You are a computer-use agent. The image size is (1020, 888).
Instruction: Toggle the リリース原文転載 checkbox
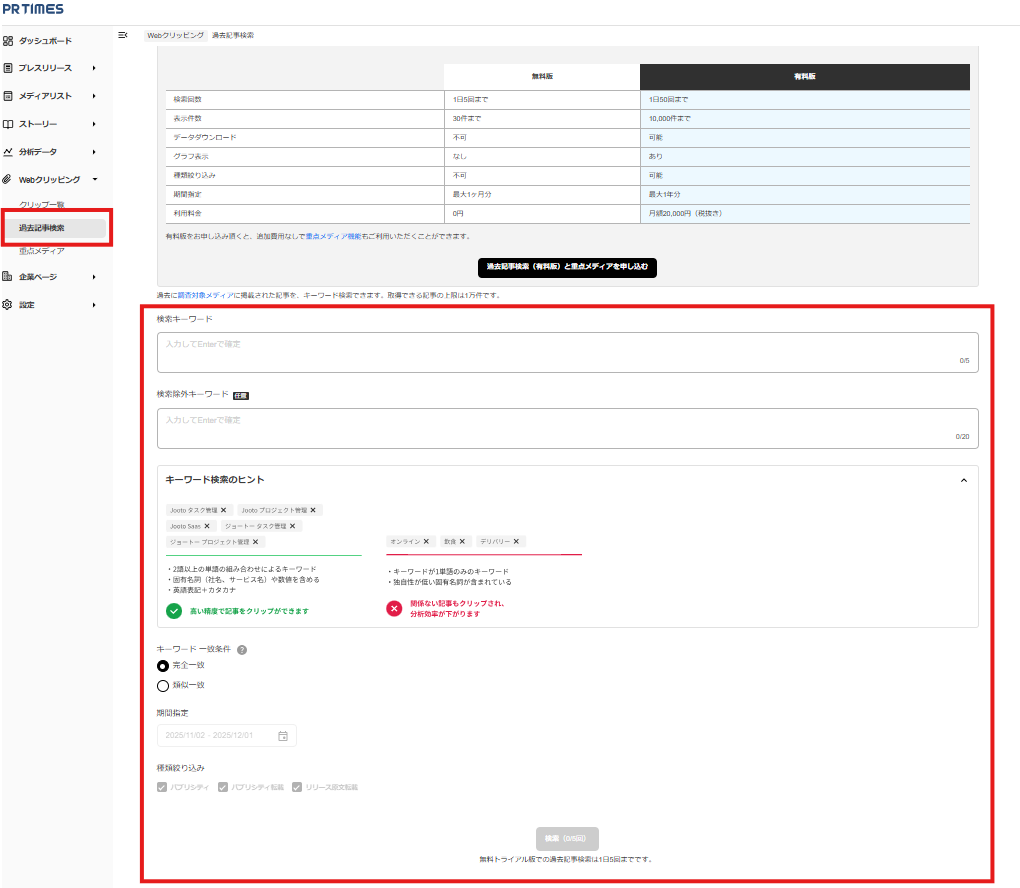click(x=297, y=787)
